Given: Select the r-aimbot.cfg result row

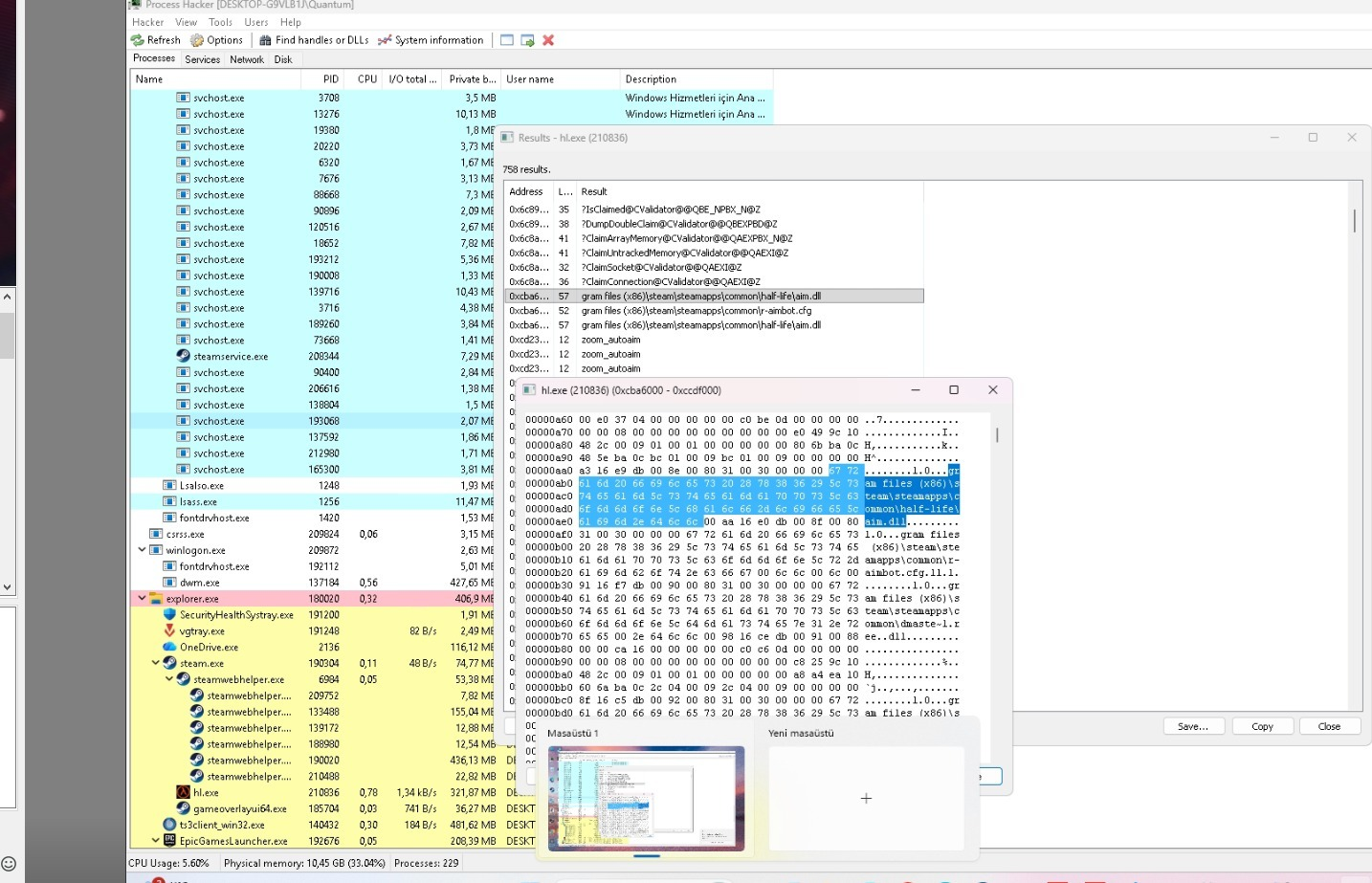Looking at the screenshot, I should [714, 311].
